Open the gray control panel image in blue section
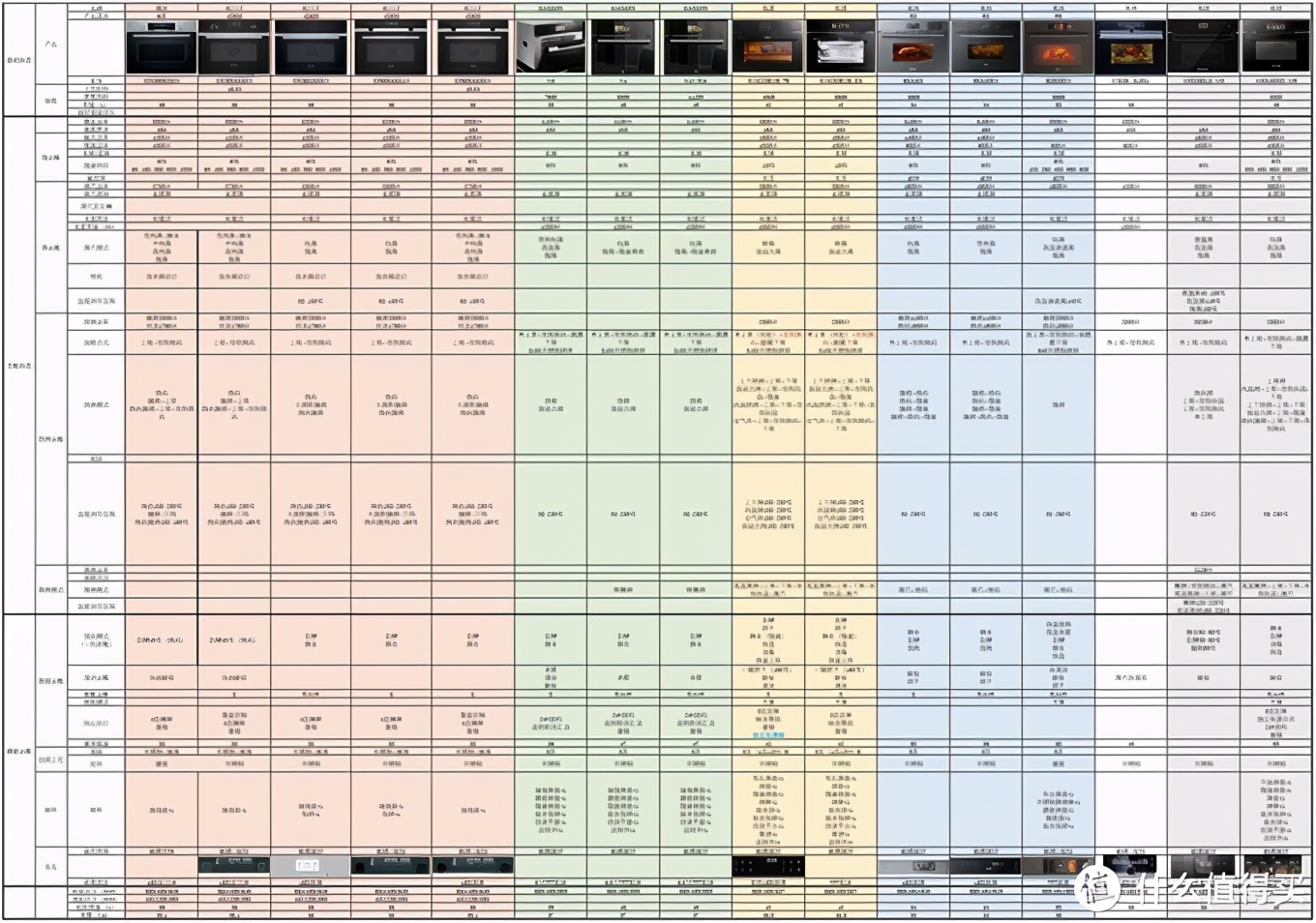Screen dimensions: 1316x923 point(912,866)
